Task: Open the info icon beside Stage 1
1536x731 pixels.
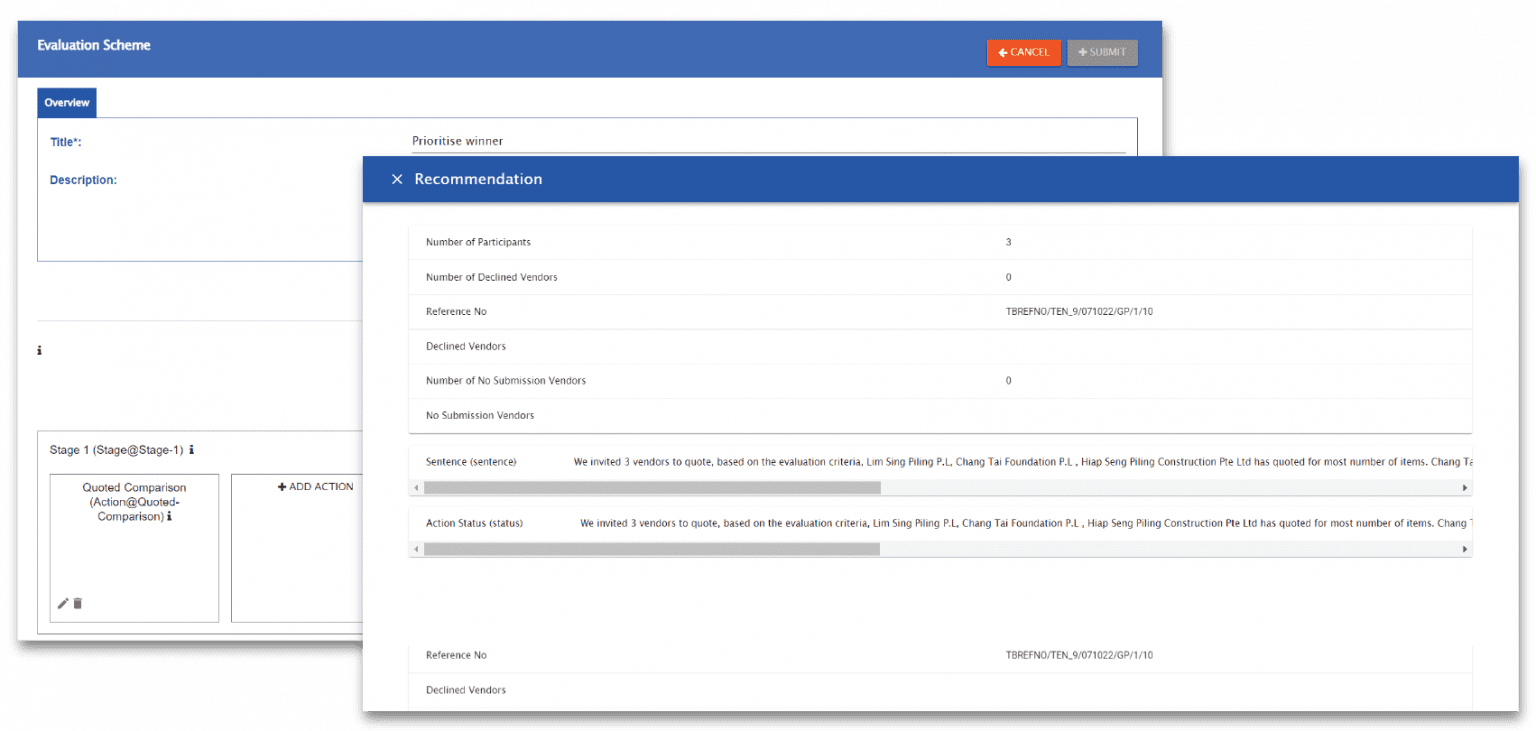Action: click(x=189, y=450)
